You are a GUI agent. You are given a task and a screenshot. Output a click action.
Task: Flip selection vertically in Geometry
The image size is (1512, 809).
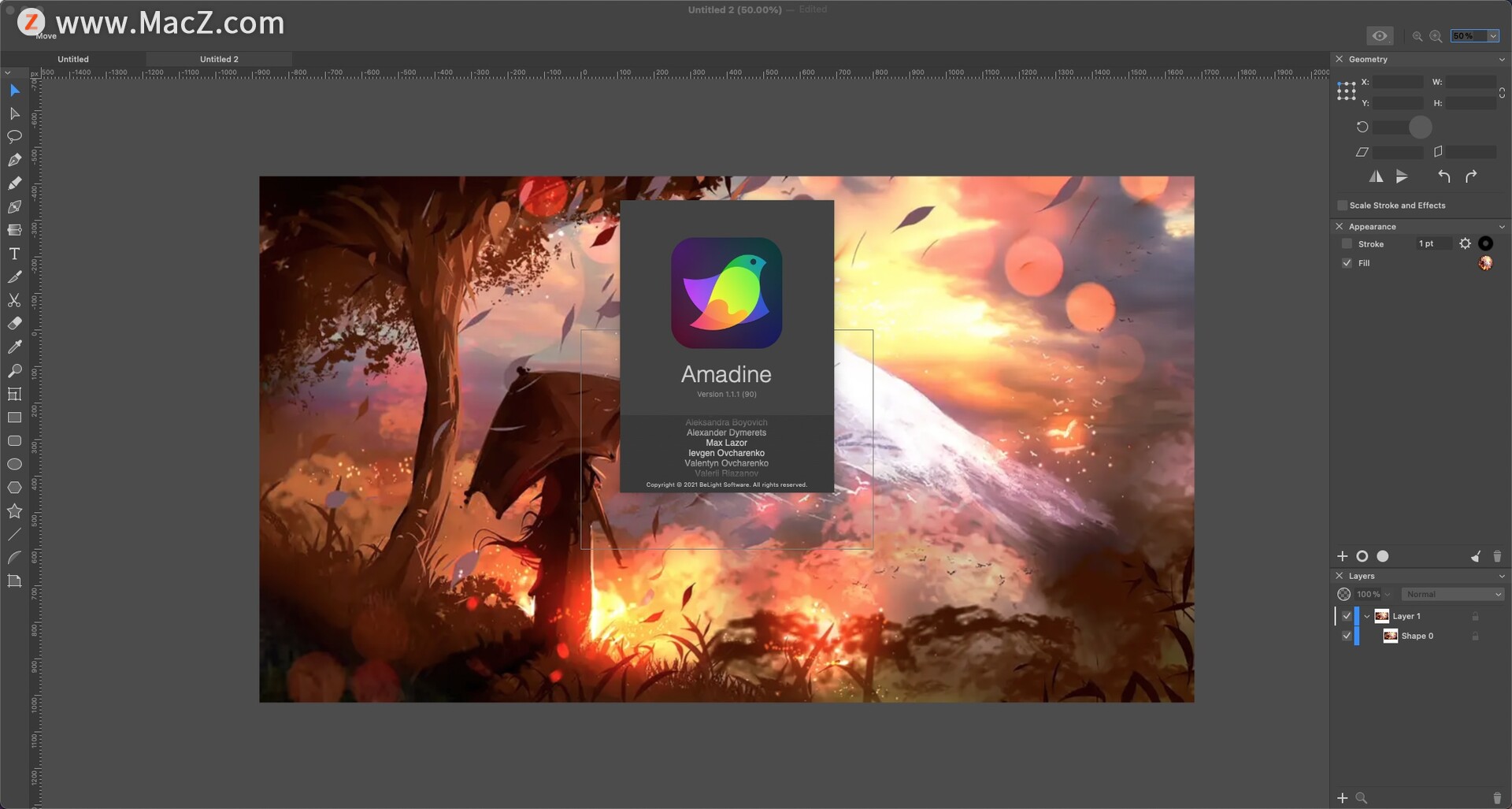pyautogui.click(x=1402, y=176)
